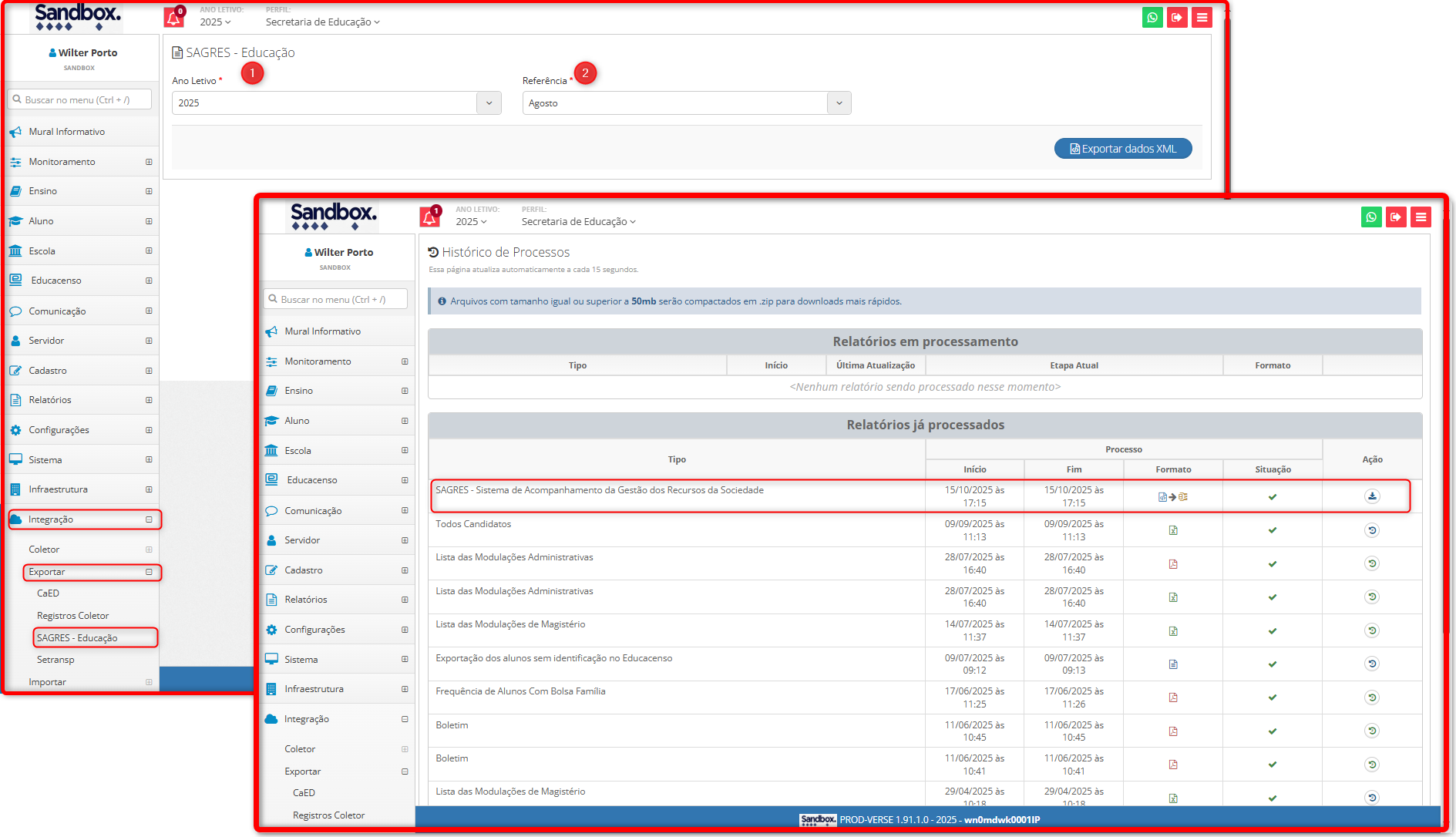Click Setransp under the Exportar submenu
Image resolution: width=1456 pixels, height=837 pixels.
tap(55, 660)
